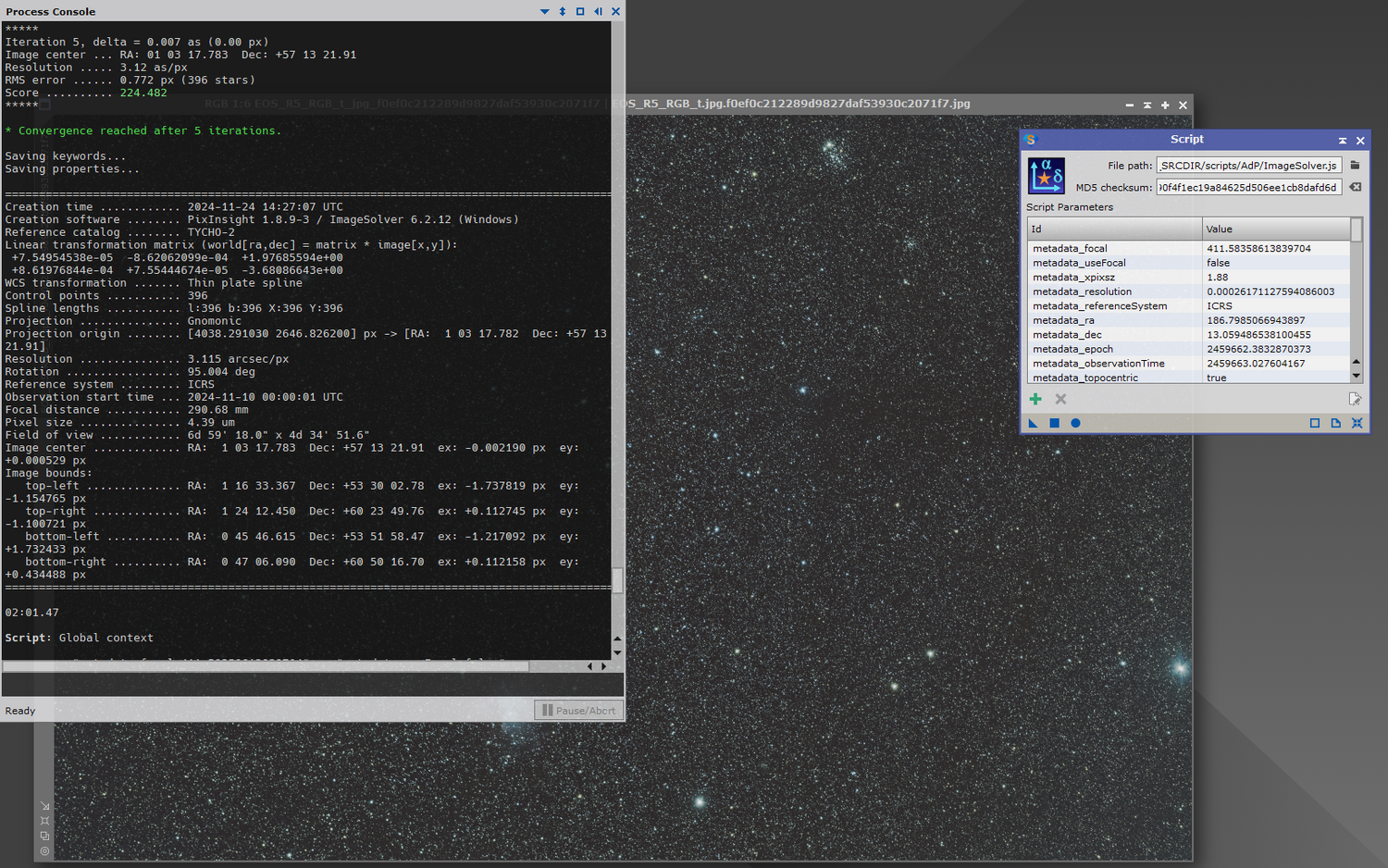Screen dimensions: 1388x868
Task: Click scroll-down arrow in script parameters table
Action: 1357,376
